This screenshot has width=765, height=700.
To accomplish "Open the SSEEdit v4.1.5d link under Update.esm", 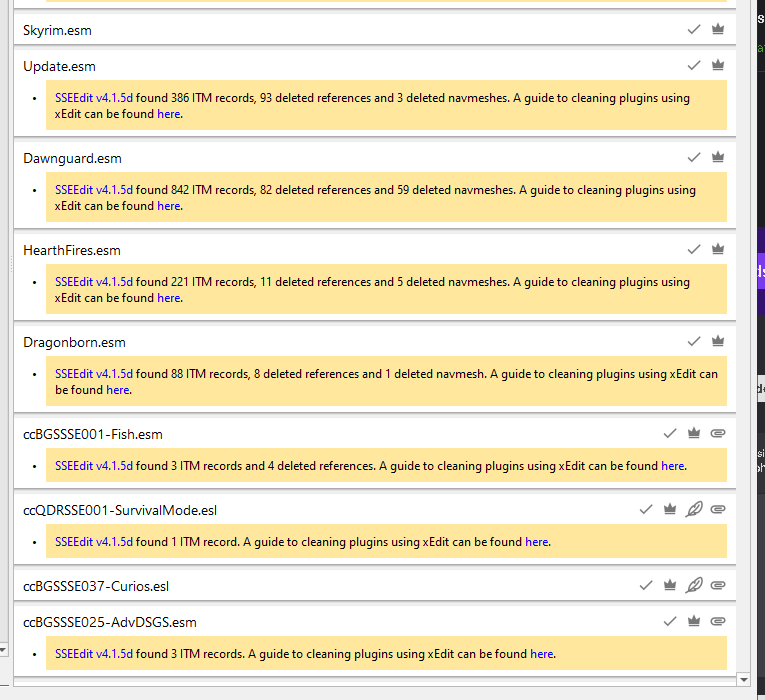I will (x=94, y=98).
